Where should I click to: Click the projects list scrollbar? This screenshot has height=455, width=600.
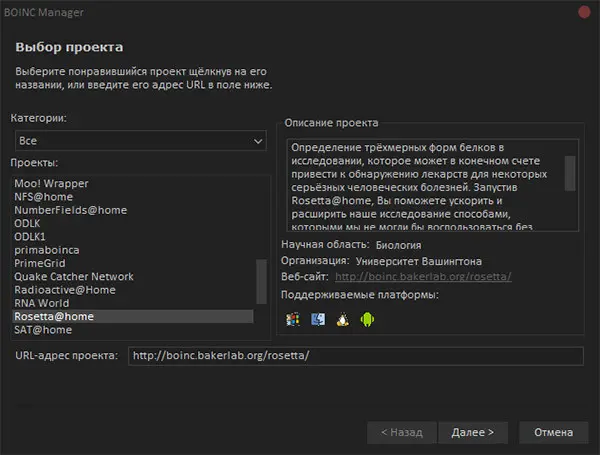click(262, 280)
